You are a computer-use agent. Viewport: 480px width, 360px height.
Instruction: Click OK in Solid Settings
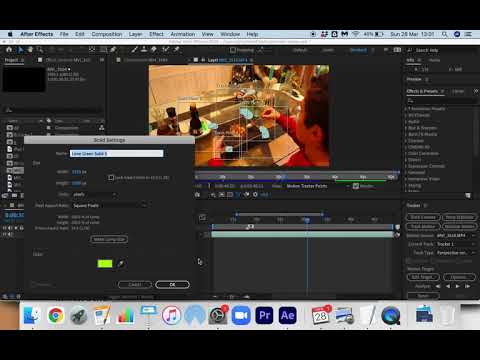click(x=172, y=284)
